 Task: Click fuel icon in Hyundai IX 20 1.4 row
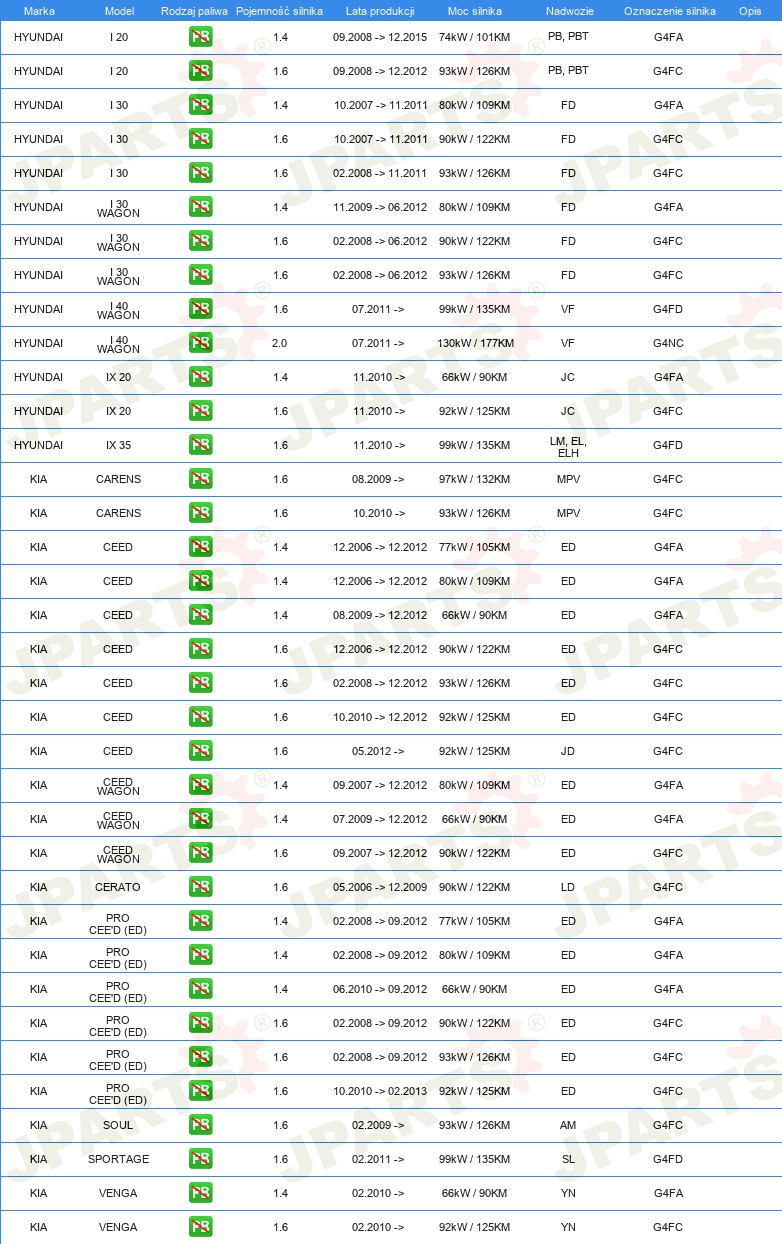[x=200, y=377]
